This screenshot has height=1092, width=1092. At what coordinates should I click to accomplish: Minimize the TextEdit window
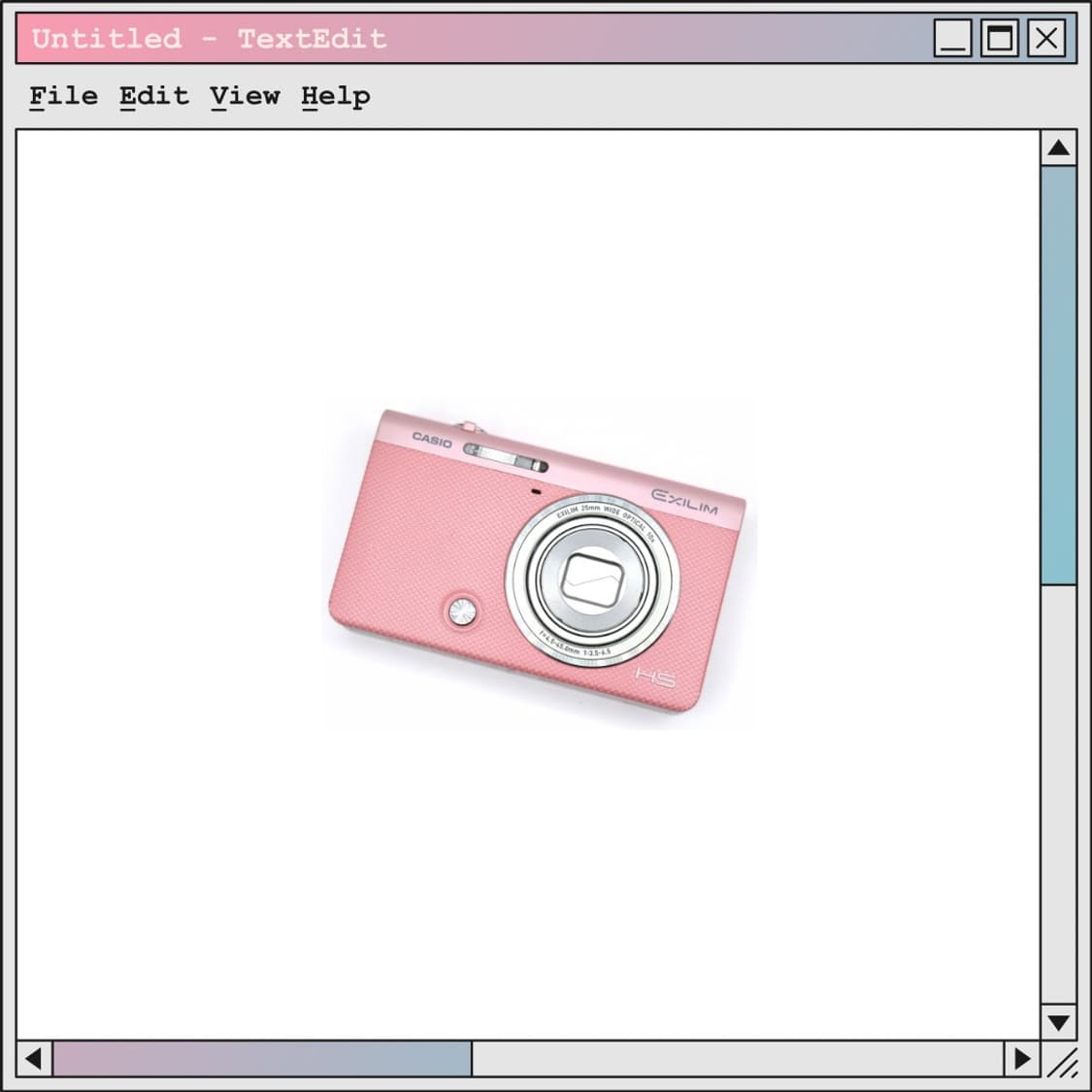[x=952, y=39]
